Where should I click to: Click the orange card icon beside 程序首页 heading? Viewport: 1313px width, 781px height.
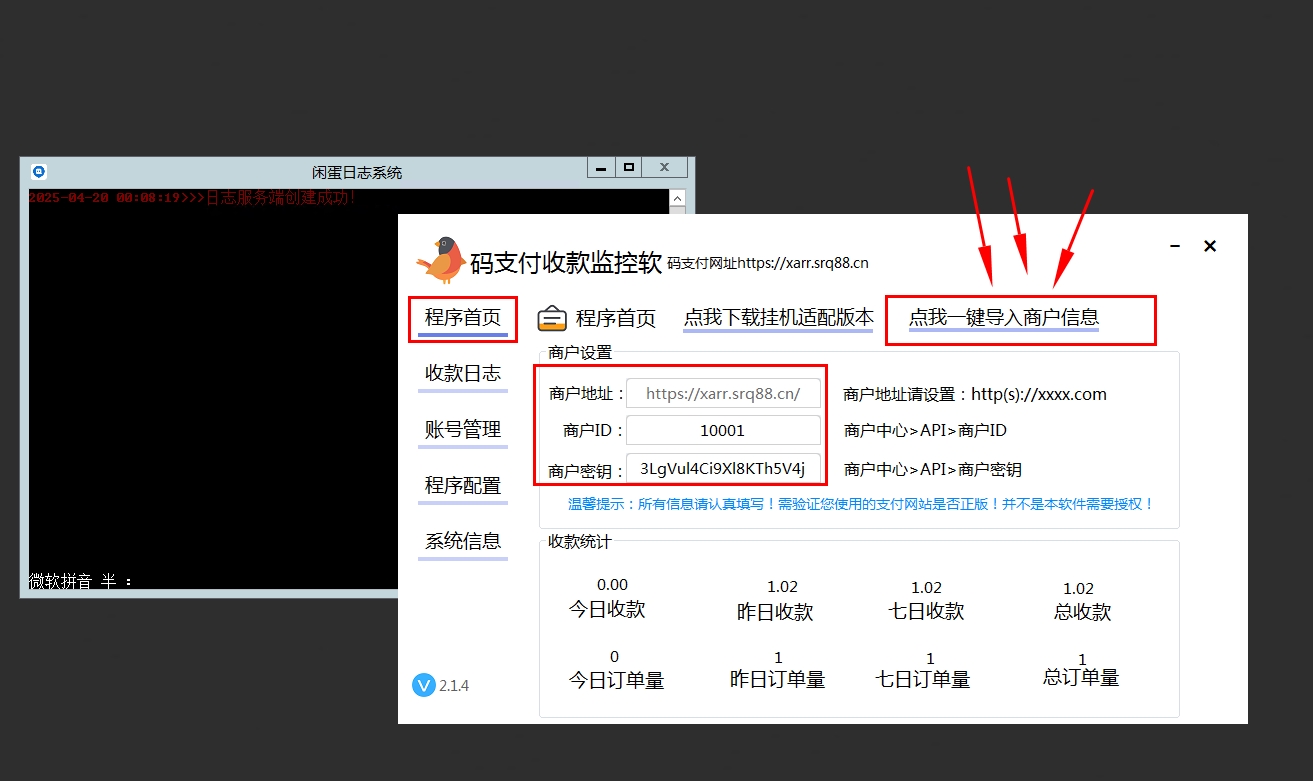tap(552, 318)
